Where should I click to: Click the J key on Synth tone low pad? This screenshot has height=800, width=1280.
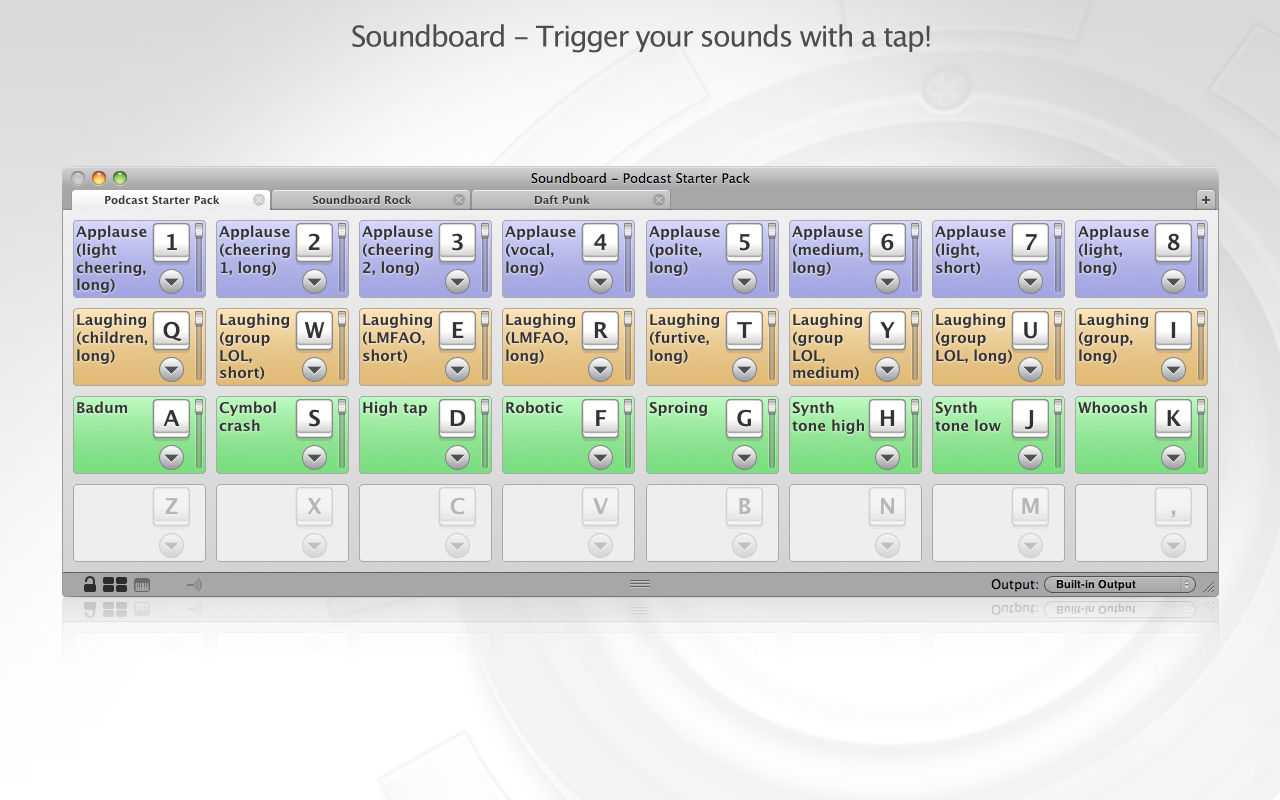click(x=1030, y=419)
